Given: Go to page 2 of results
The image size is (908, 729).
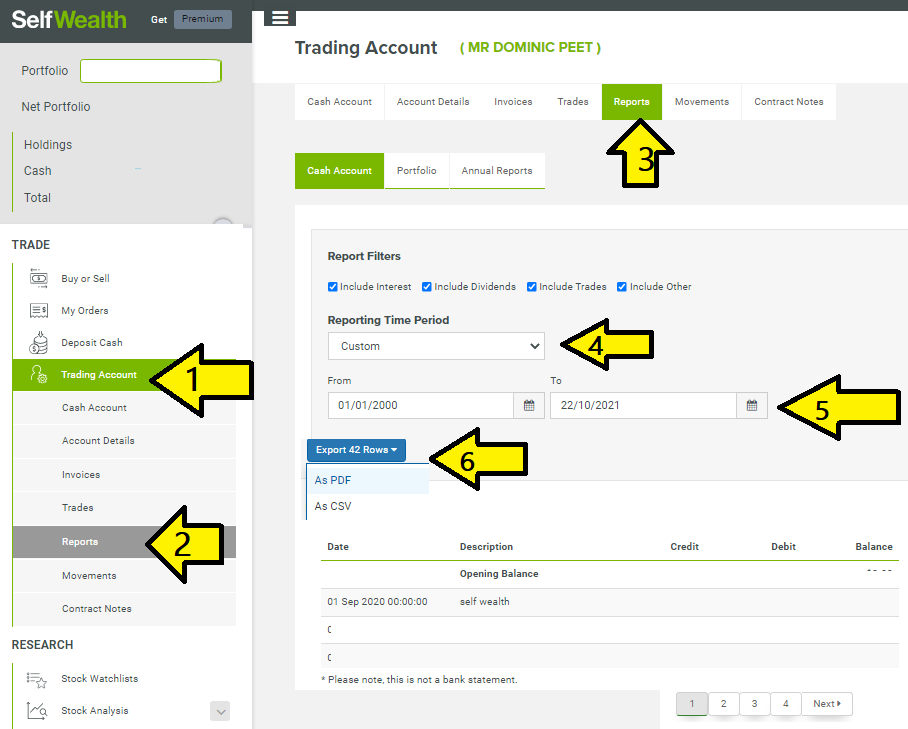Looking at the screenshot, I should [723, 704].
